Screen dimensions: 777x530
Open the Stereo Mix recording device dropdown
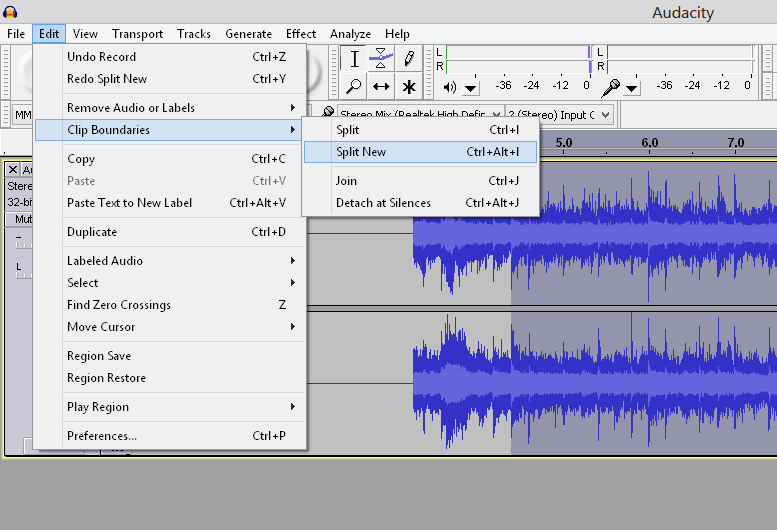click(420, 115)
